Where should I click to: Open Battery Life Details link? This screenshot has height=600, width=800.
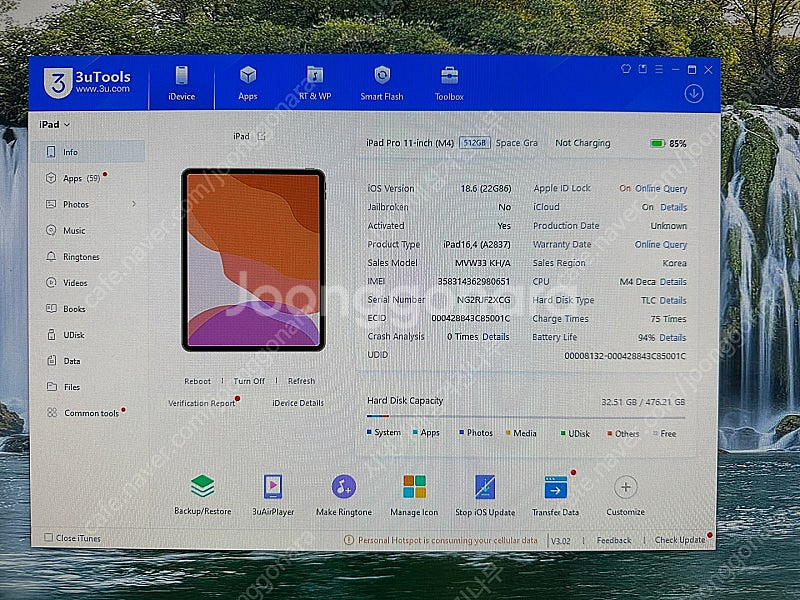(x=672, y=338)
